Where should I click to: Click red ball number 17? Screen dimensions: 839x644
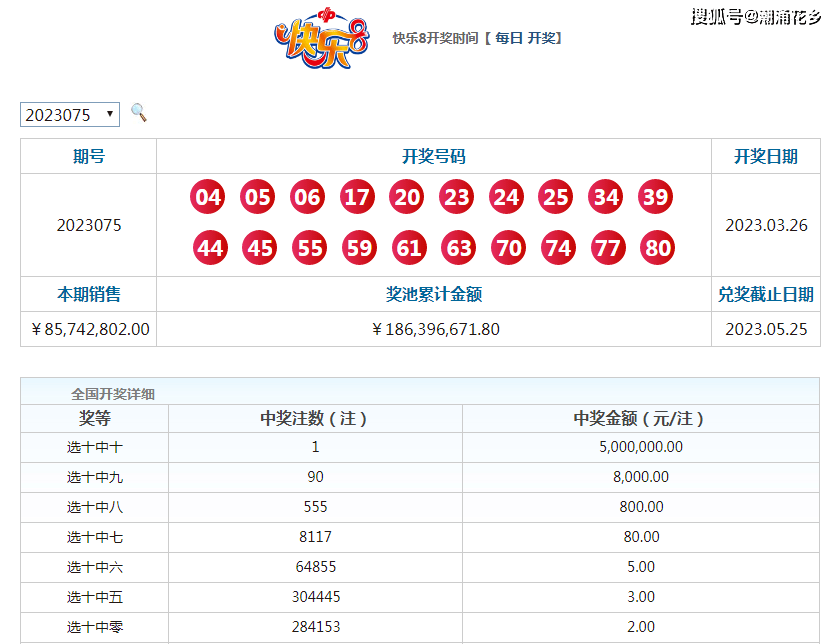(357, 197)
